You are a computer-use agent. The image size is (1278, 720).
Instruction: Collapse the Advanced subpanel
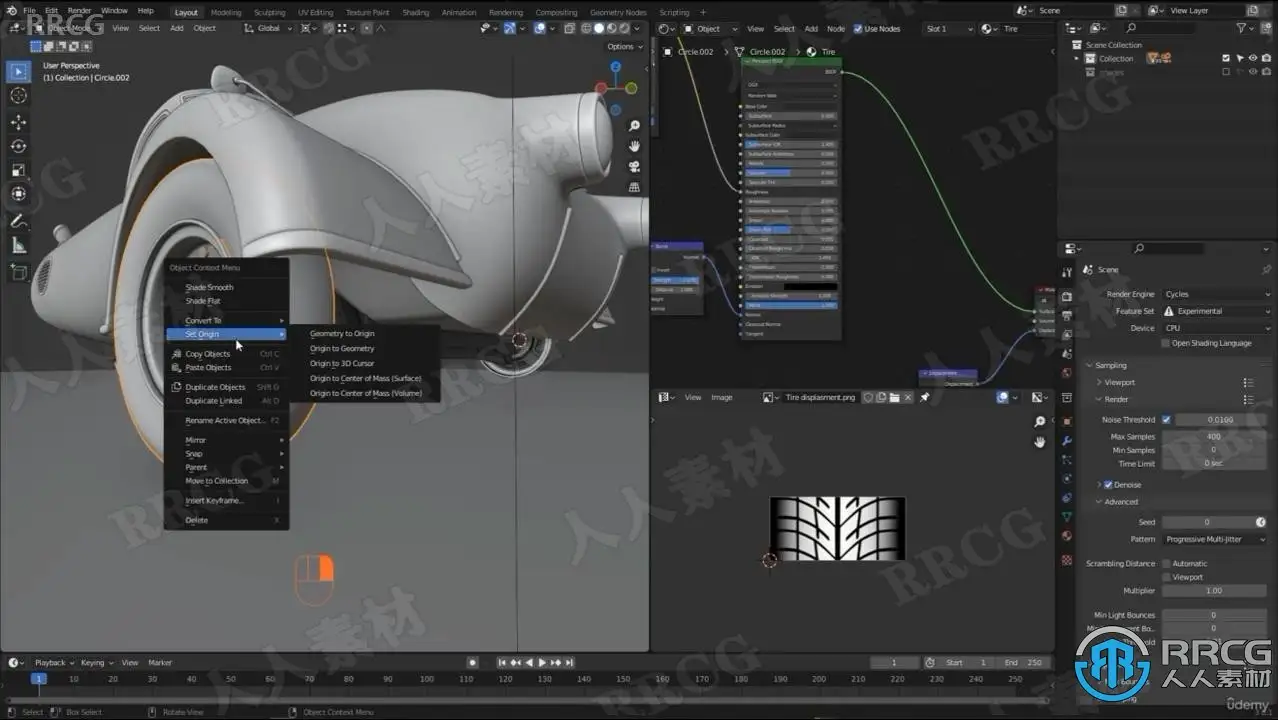point(1120,502)
